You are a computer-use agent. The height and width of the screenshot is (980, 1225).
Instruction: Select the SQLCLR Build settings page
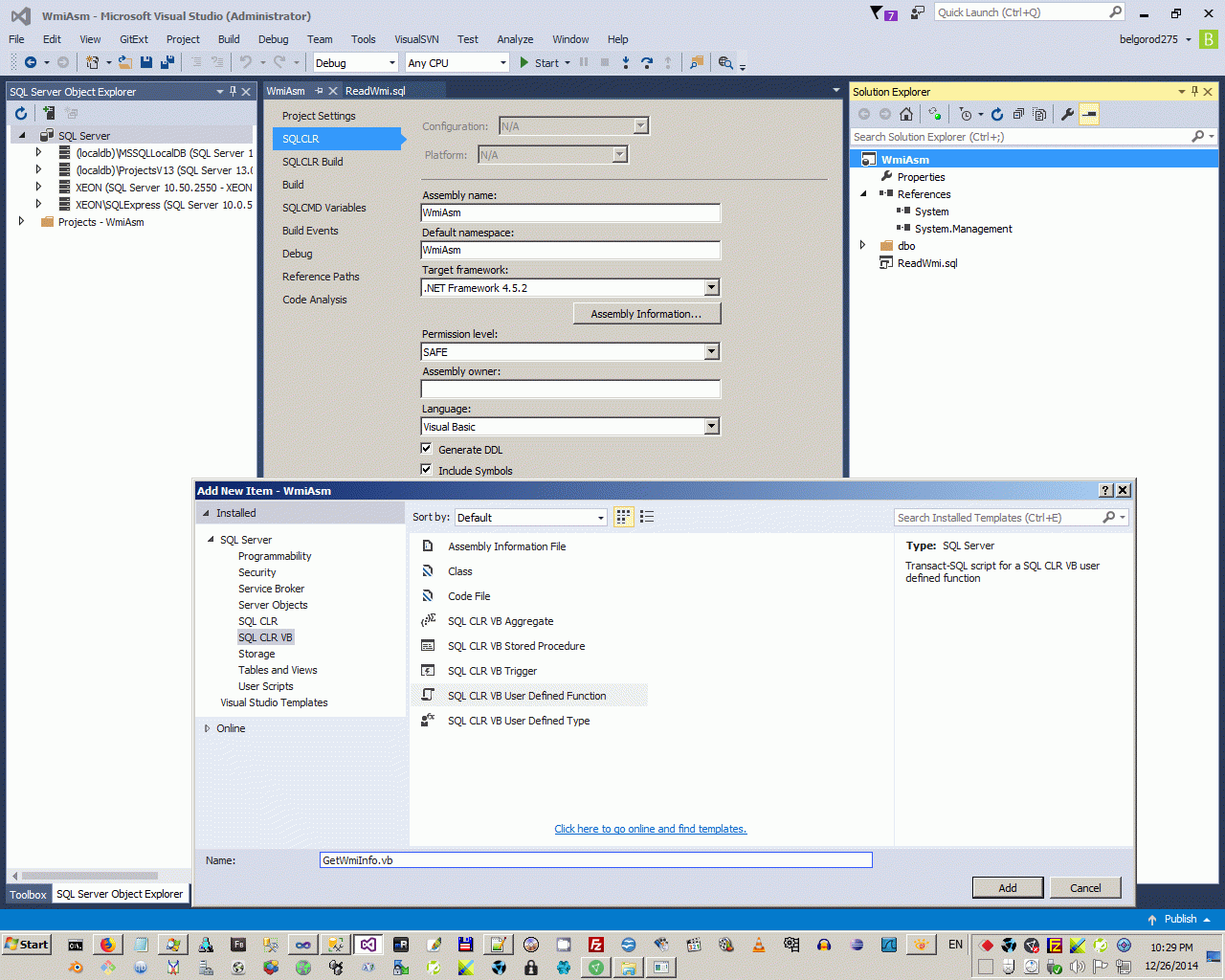click(312, 162)
